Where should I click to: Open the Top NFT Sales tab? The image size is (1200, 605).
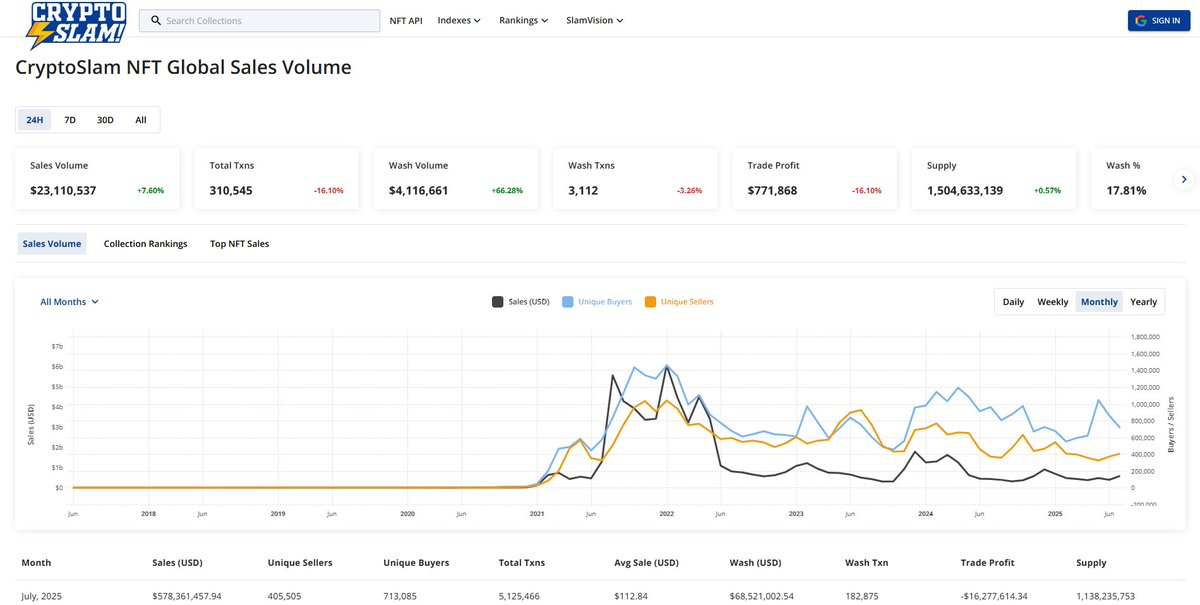coord(239,244)
